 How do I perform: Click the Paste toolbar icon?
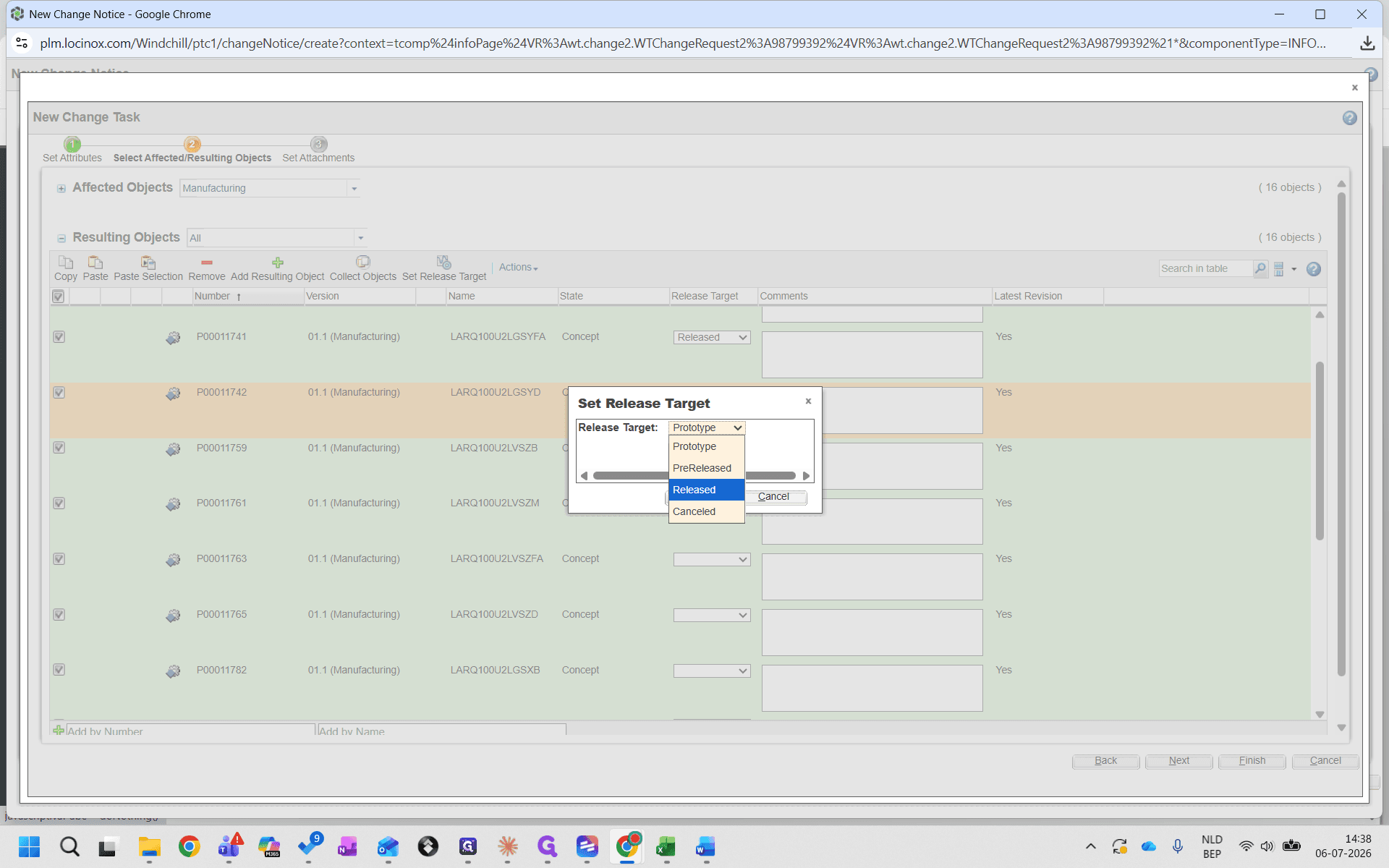95,263
